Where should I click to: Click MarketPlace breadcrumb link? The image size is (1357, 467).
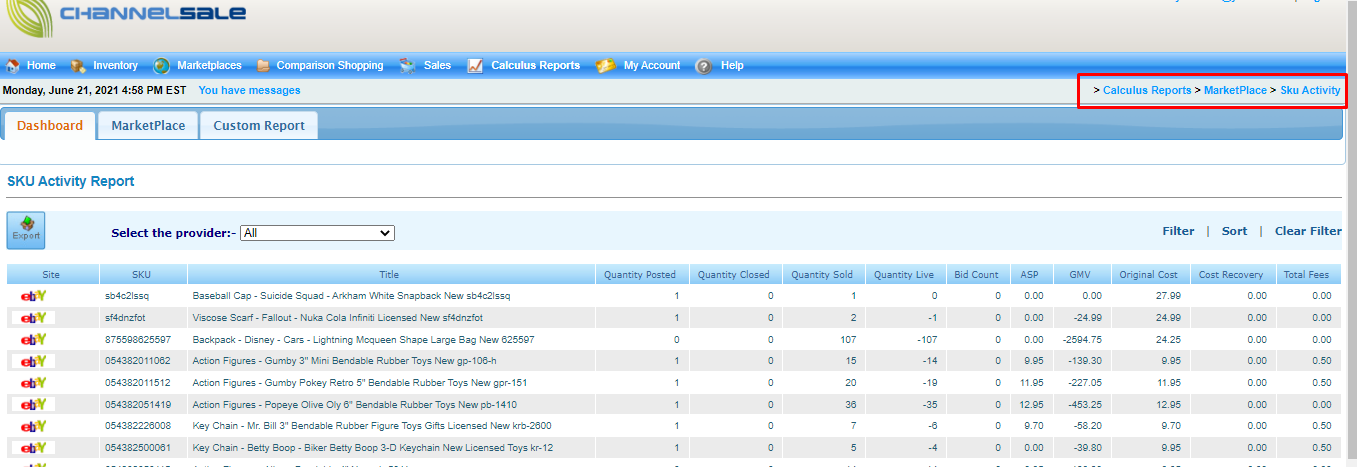(x=1235, y=90)
